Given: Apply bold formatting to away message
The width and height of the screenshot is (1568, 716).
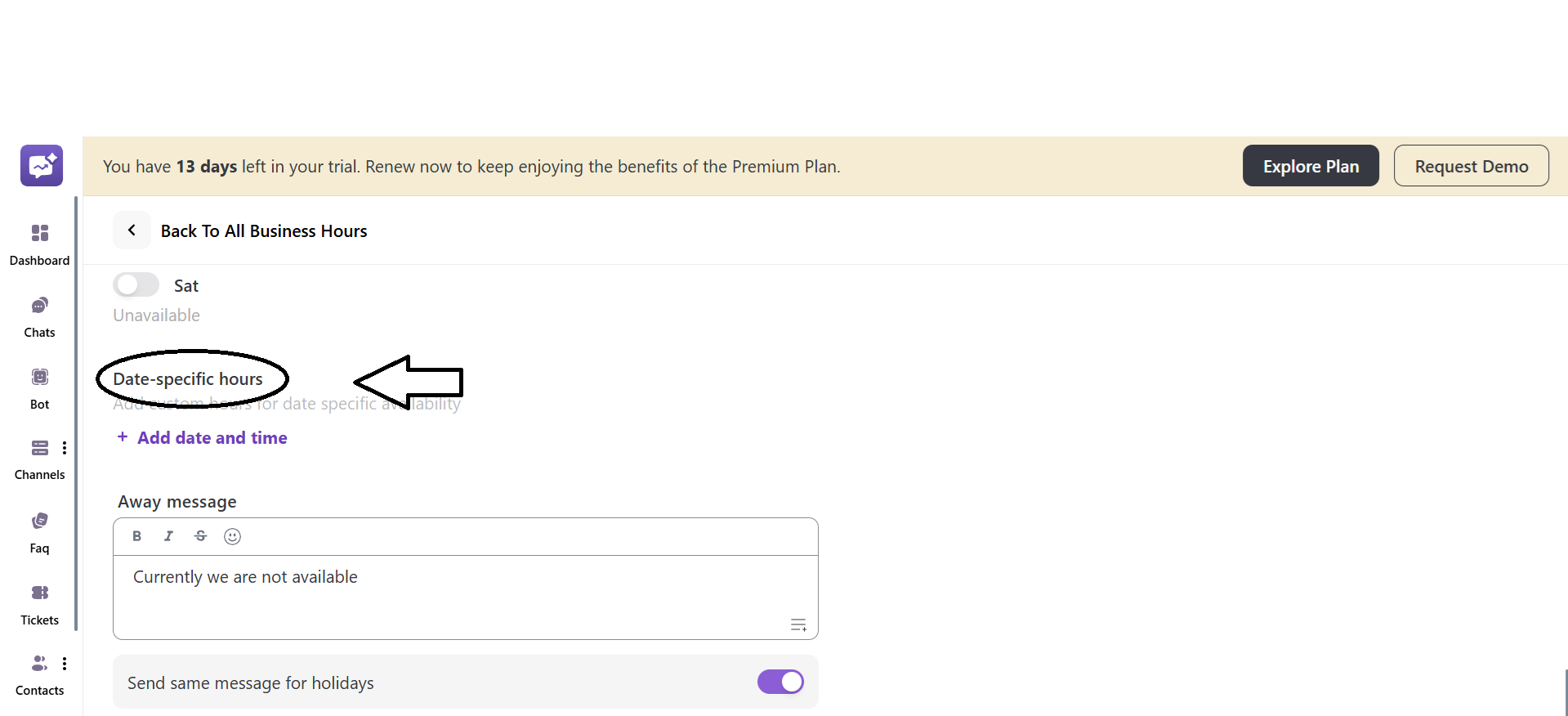Looking at the screenshot, I should 137,536.
